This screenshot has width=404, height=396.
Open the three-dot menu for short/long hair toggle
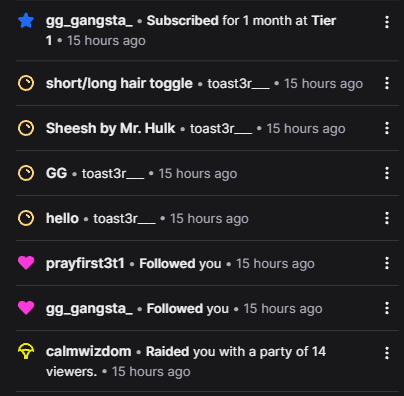[x=387, y=83]
